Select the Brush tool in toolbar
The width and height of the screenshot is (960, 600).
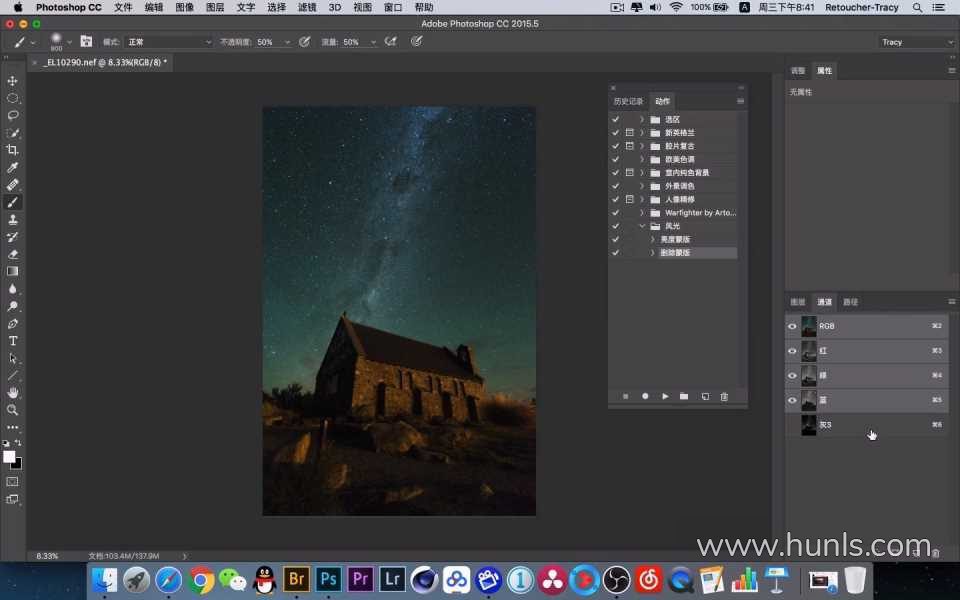(12, 202)
